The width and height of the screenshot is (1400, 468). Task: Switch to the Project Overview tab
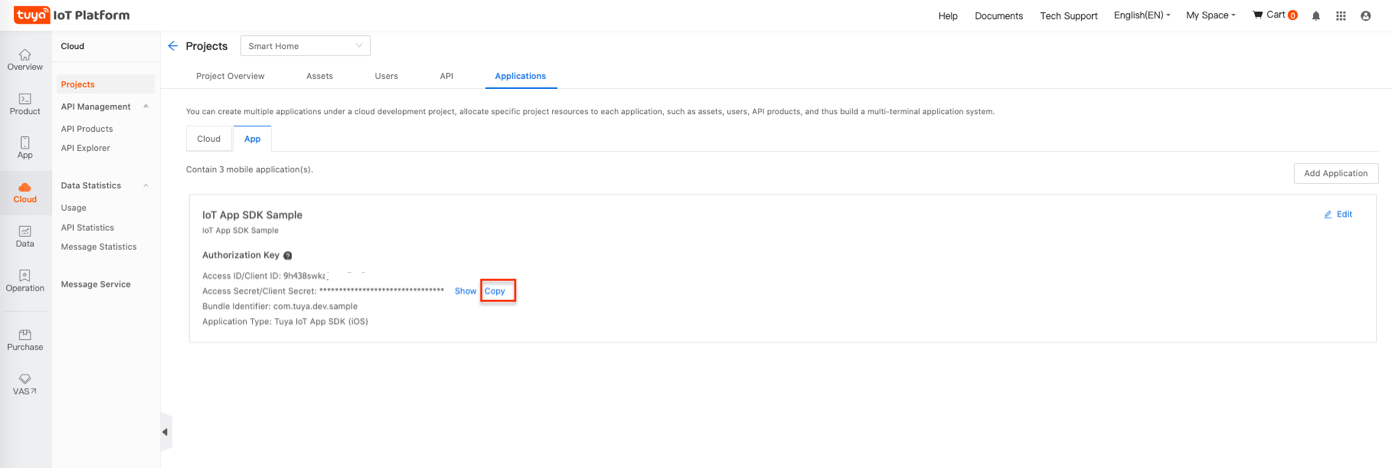pos(230,76)
